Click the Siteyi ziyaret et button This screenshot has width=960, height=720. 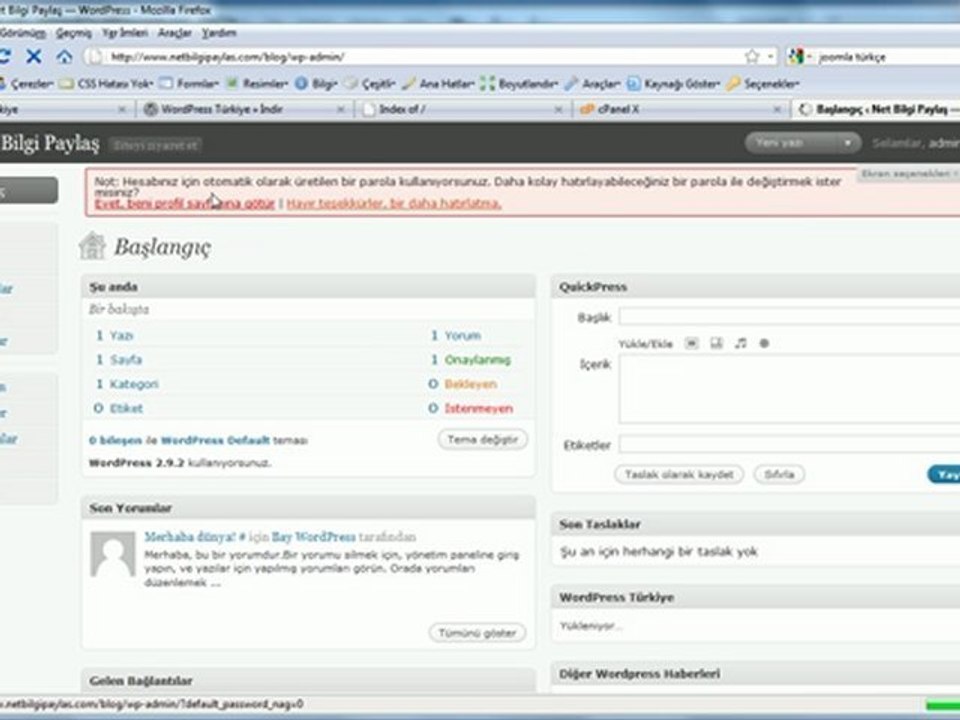[156, 146]
